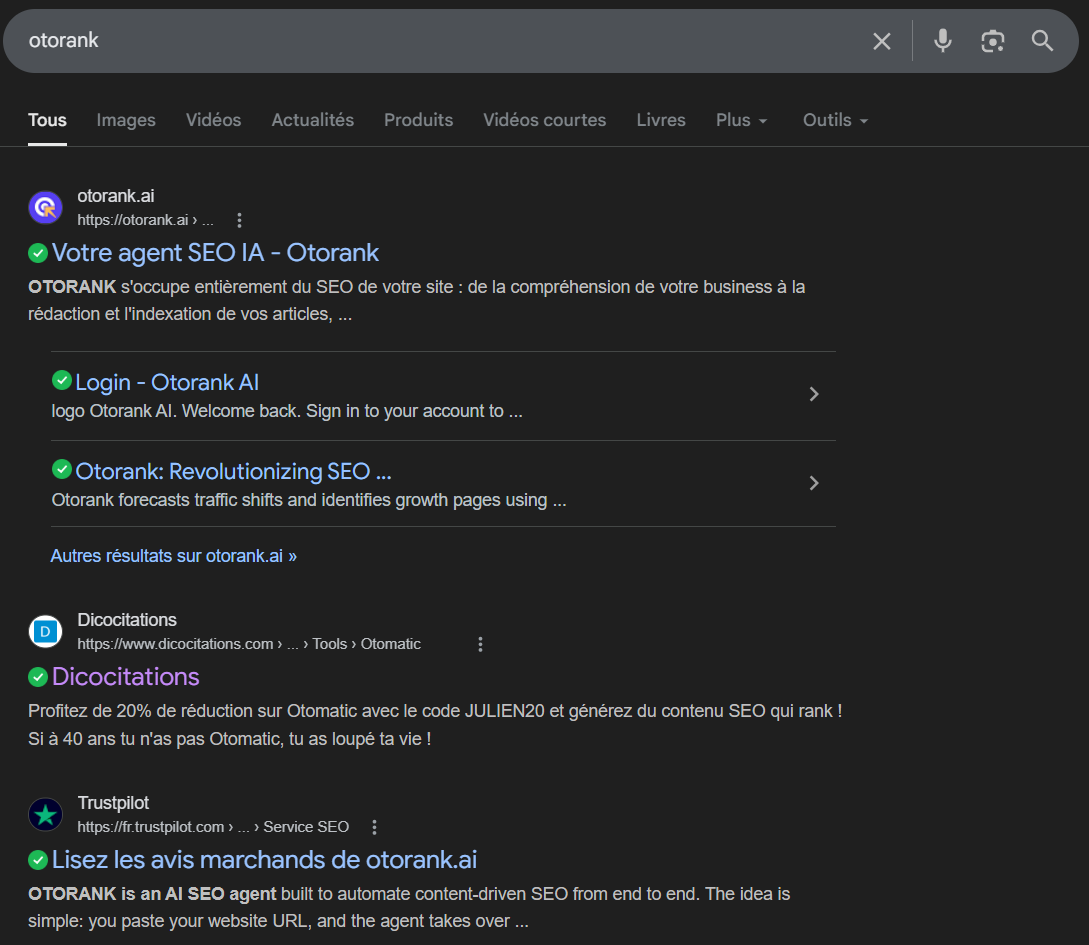Click the otorank.ai site name text

(116, 196)
